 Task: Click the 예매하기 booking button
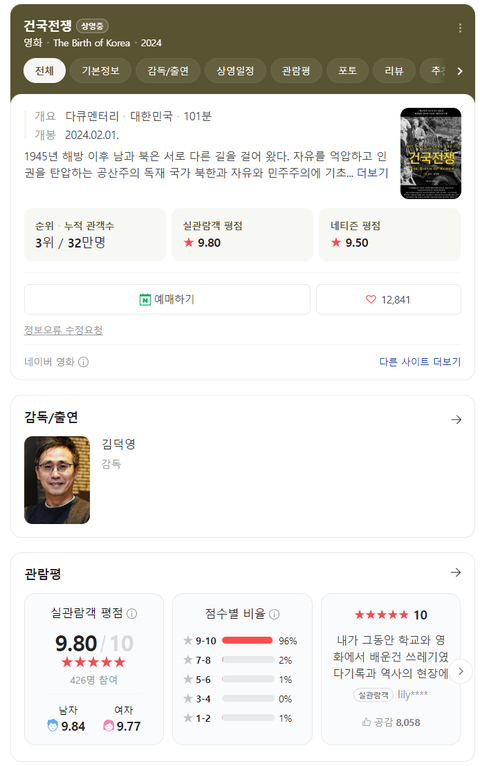(167, 299)
